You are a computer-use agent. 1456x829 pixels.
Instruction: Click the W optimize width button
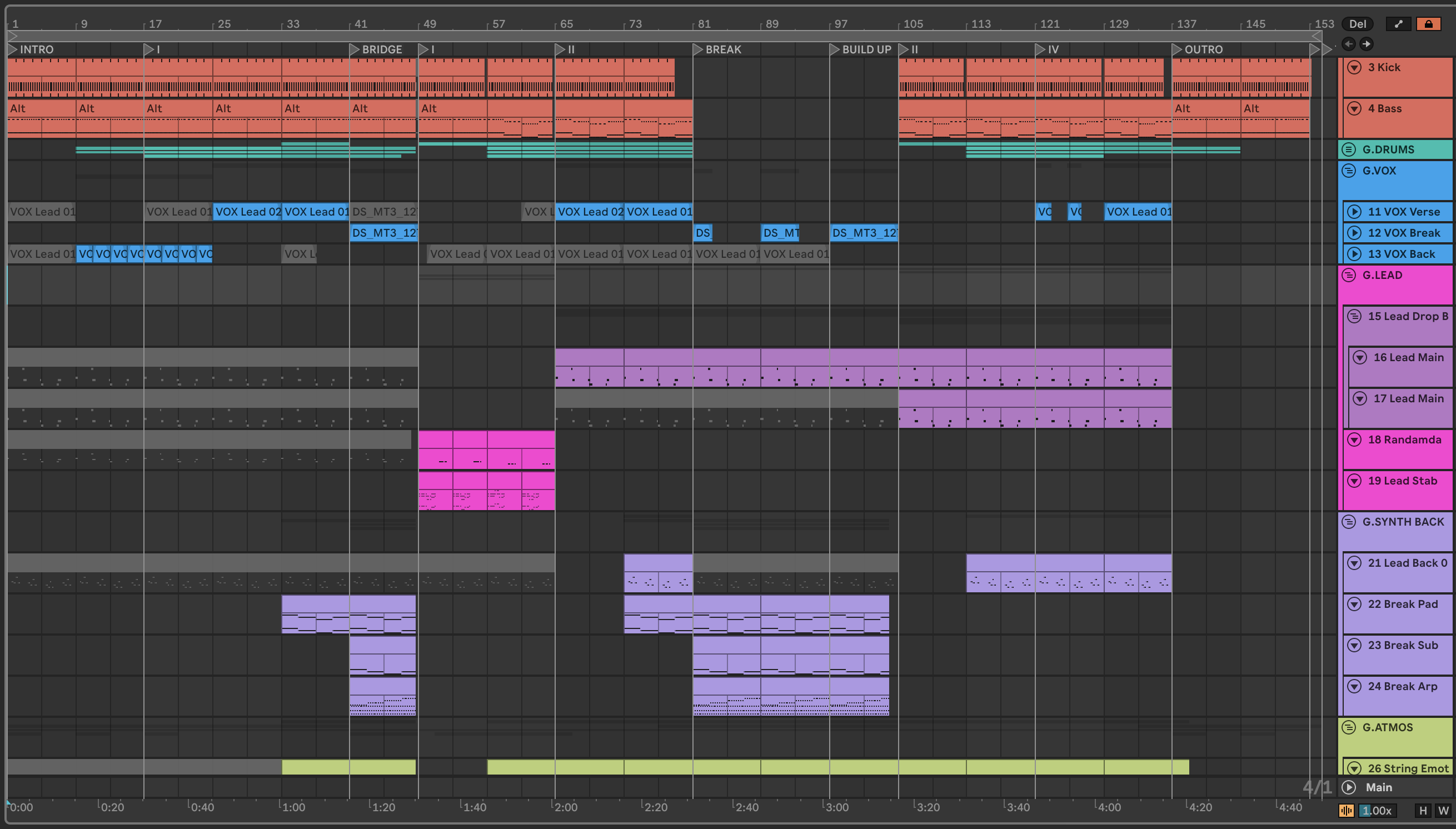[x=1443, y=810]
